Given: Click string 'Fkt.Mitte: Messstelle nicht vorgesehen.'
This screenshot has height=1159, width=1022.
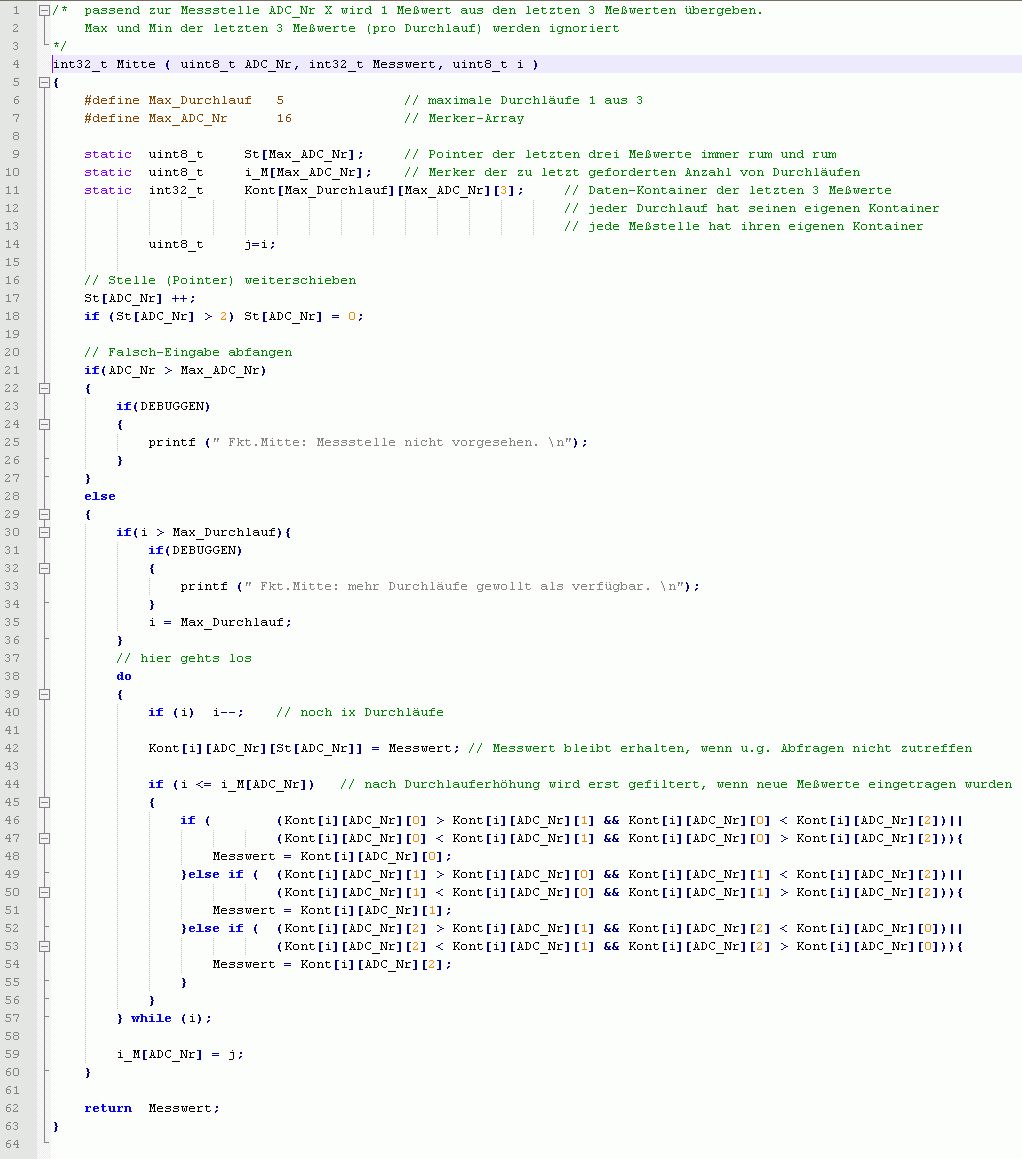Looking at the screenshot, I should (383, 442).
